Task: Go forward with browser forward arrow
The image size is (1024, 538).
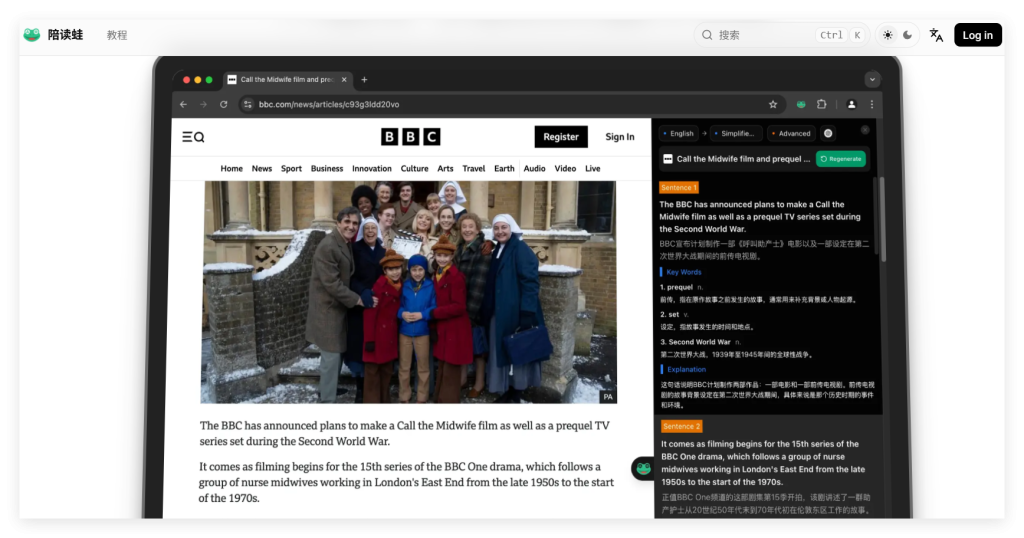Action: [203, 104]
